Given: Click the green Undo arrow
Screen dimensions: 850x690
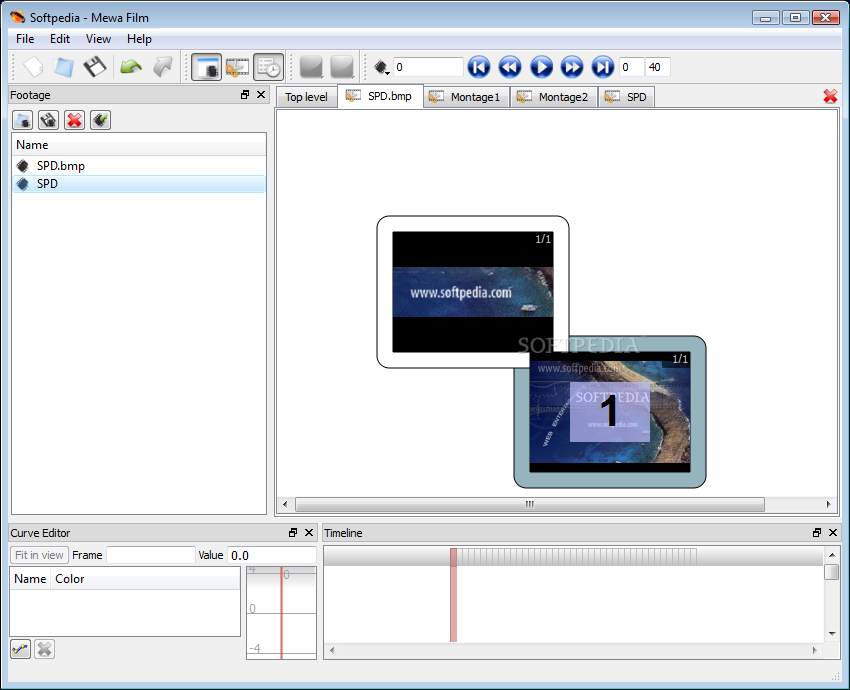Looking at the screenshot, I should click(x=131, y=67).
